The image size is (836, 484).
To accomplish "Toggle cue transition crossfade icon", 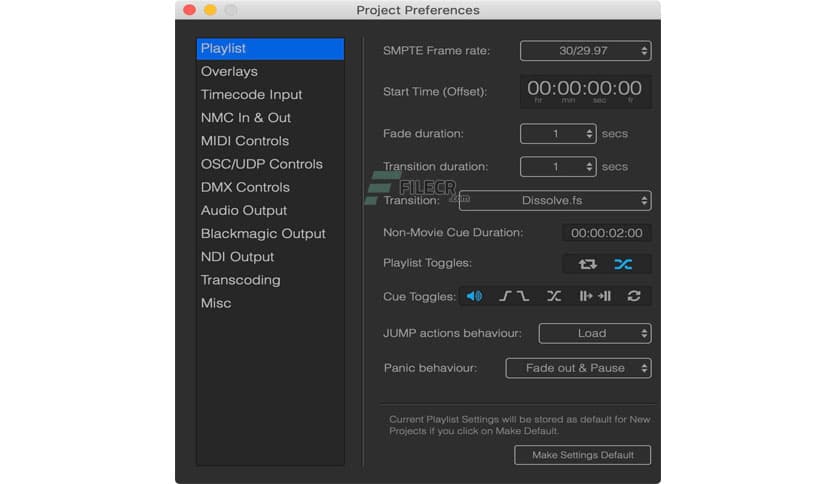I will tap(554, 296).
